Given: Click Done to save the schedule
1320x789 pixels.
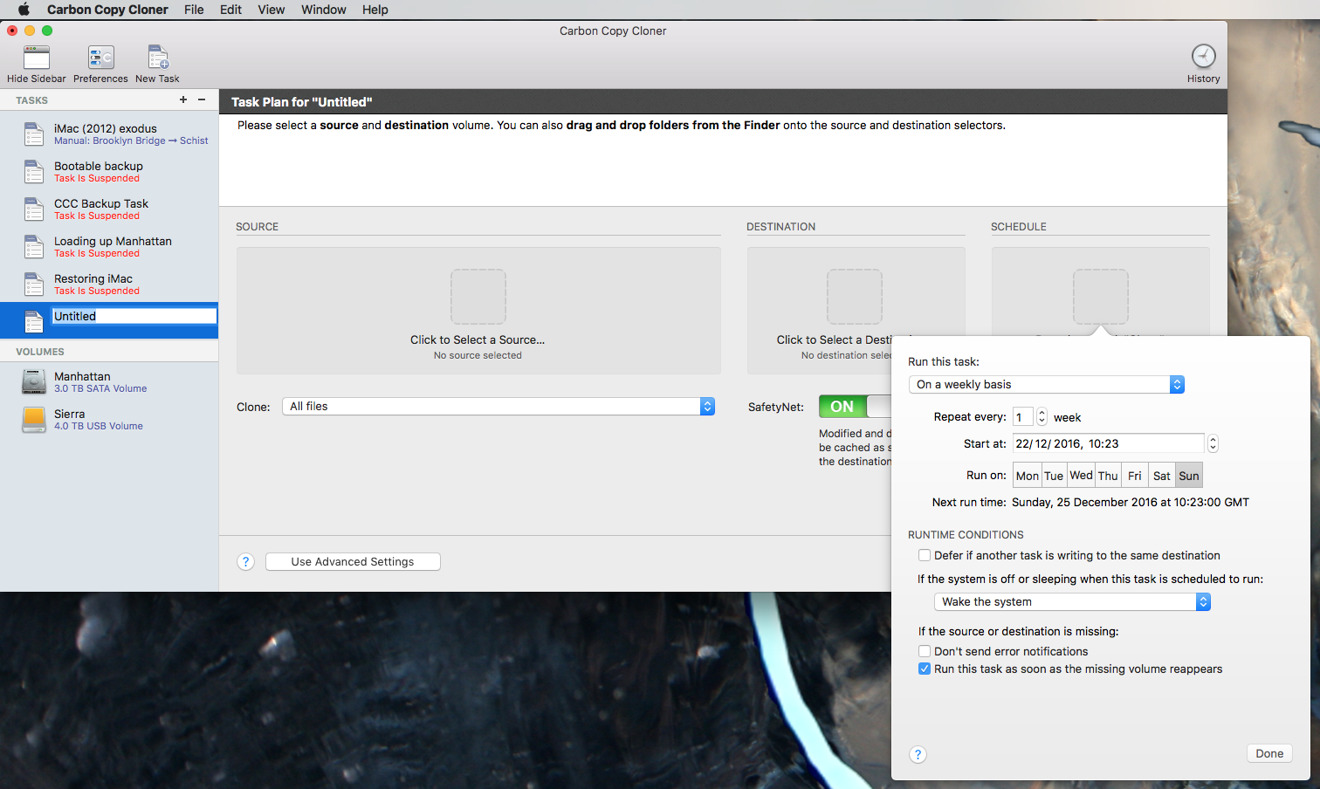Looking at the screenshot, I should coord(1268,753).
